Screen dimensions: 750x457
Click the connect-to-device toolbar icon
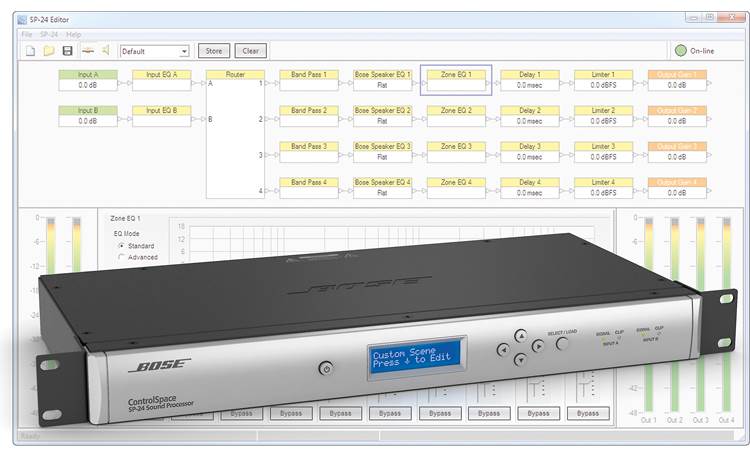coord(88,50)
